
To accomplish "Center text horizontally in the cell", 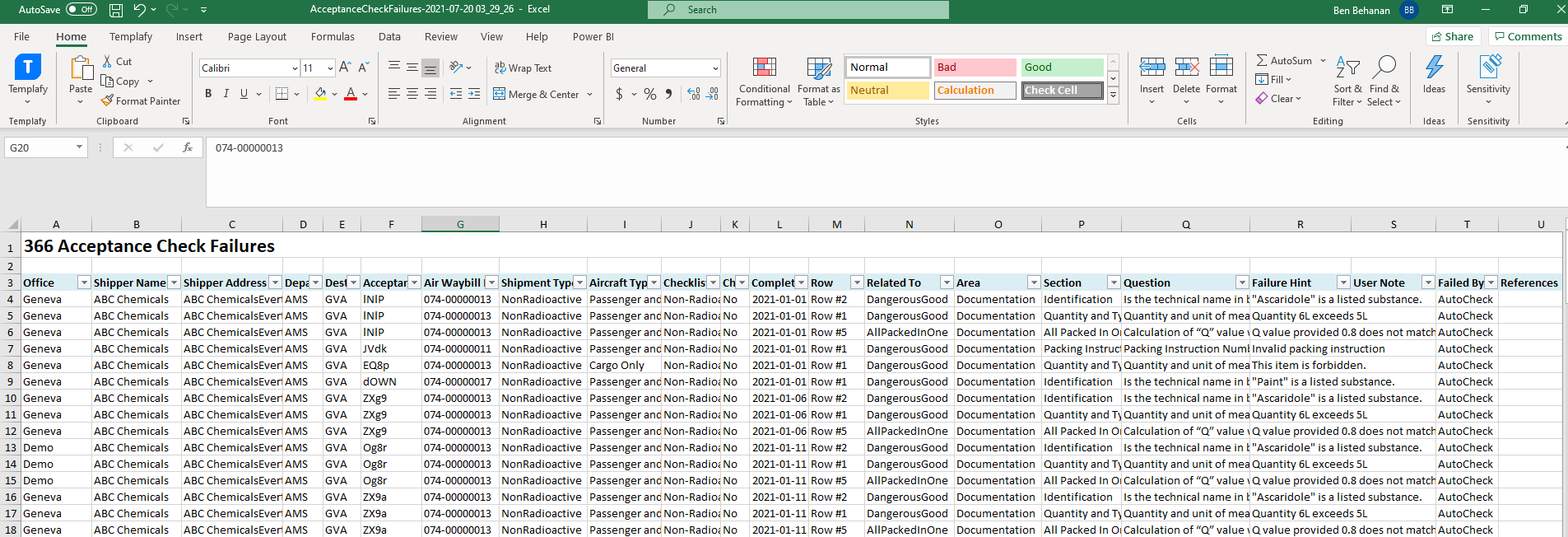I will click(x=412, y=94).
